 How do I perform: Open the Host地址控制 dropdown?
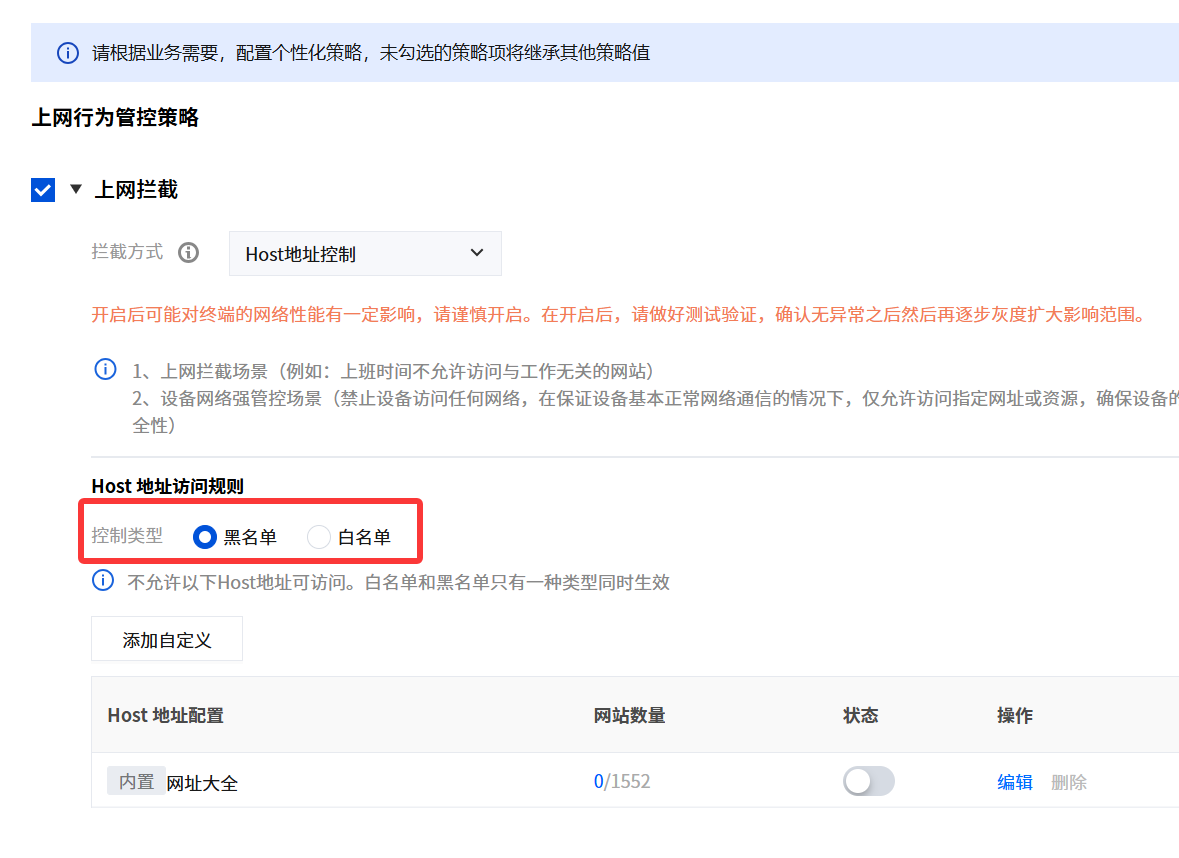(x=365, y=253)
